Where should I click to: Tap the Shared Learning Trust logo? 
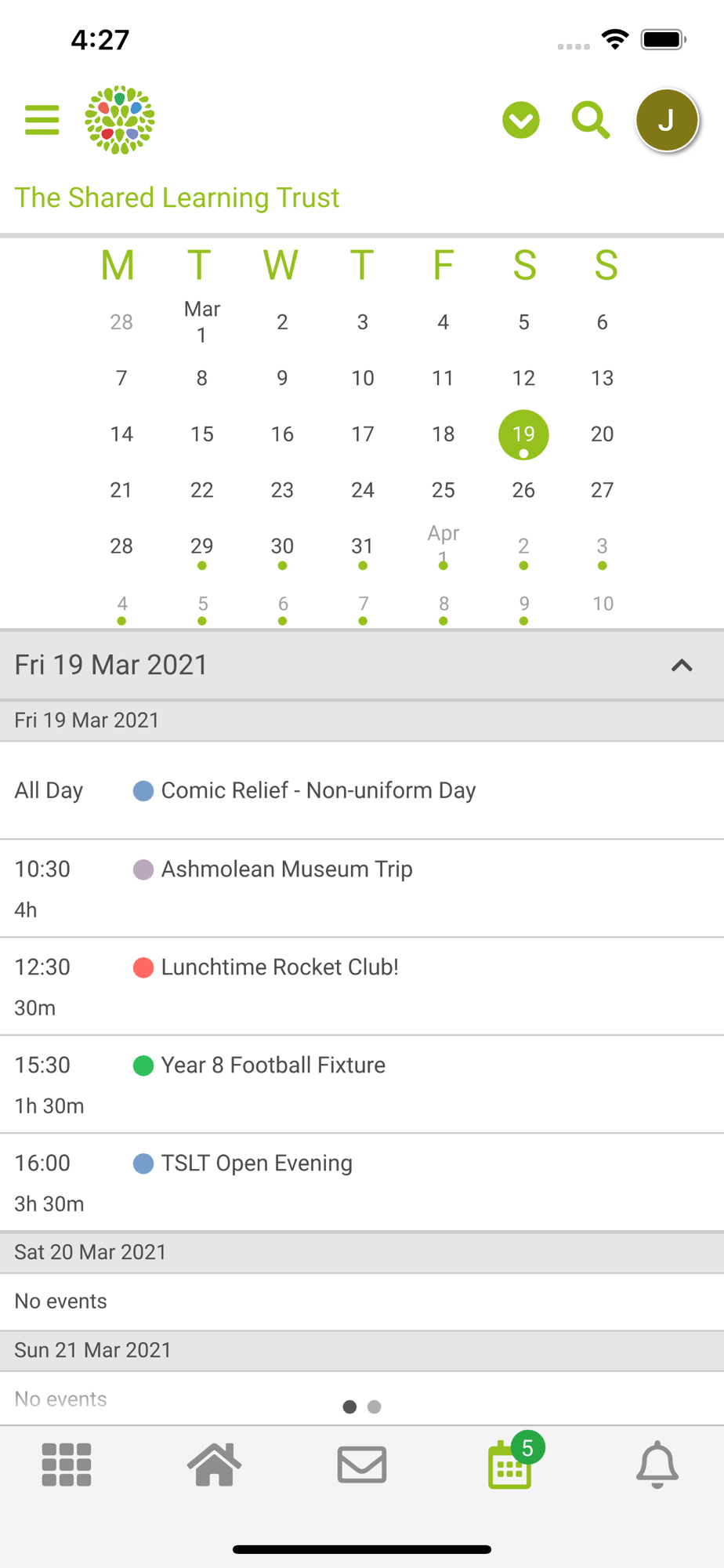point(120,120)
